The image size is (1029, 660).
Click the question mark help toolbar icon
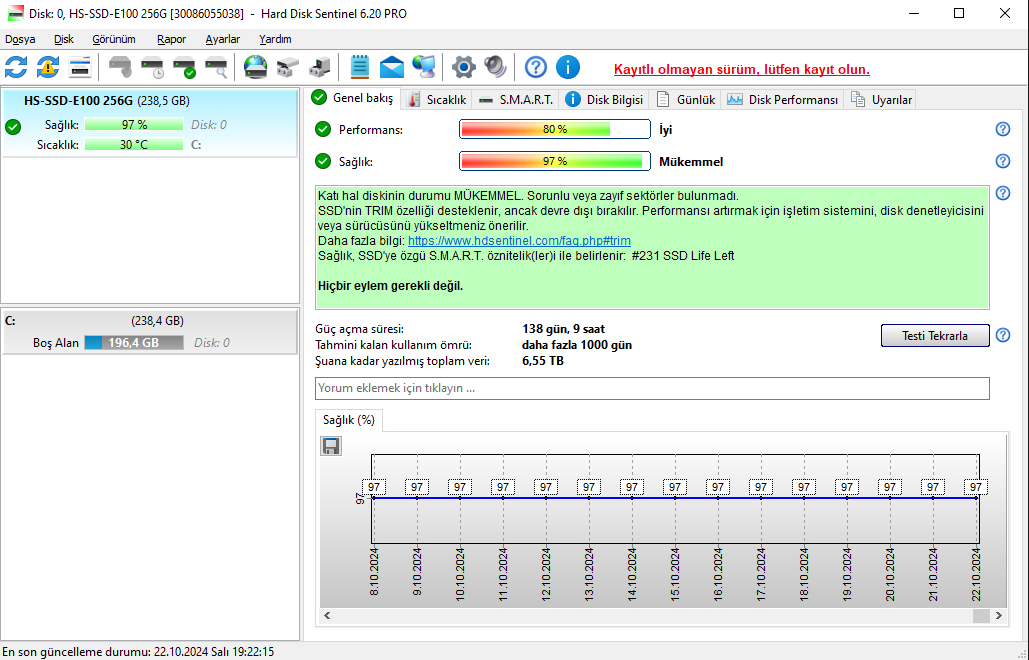(x=536, y=67)
